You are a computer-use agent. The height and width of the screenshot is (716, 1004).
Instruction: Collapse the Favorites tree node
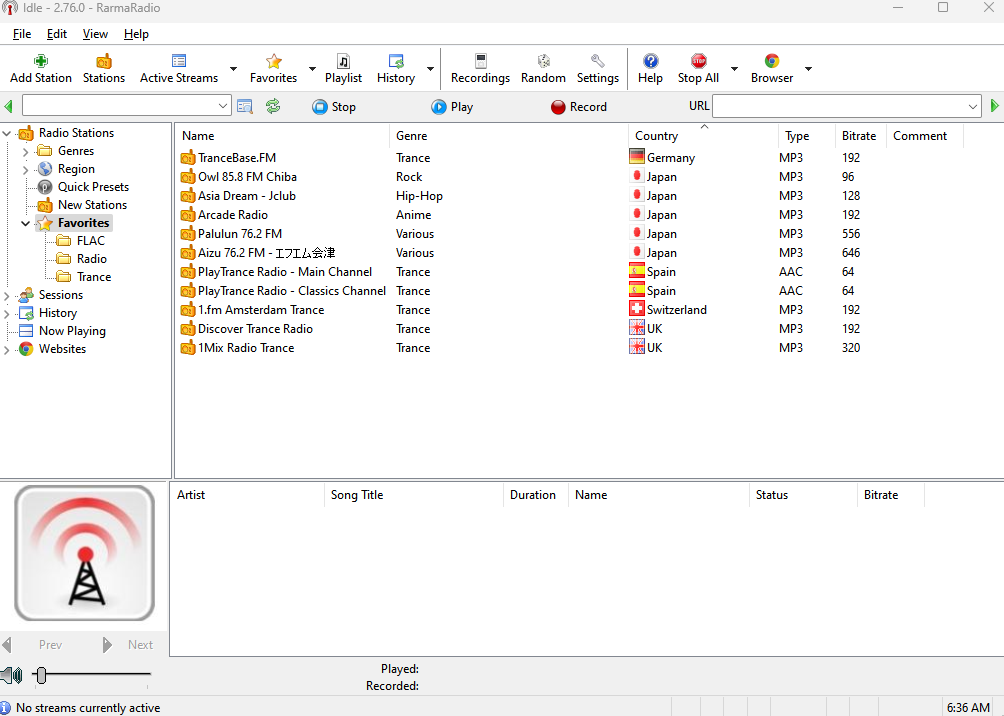click(x=26, y=224)
